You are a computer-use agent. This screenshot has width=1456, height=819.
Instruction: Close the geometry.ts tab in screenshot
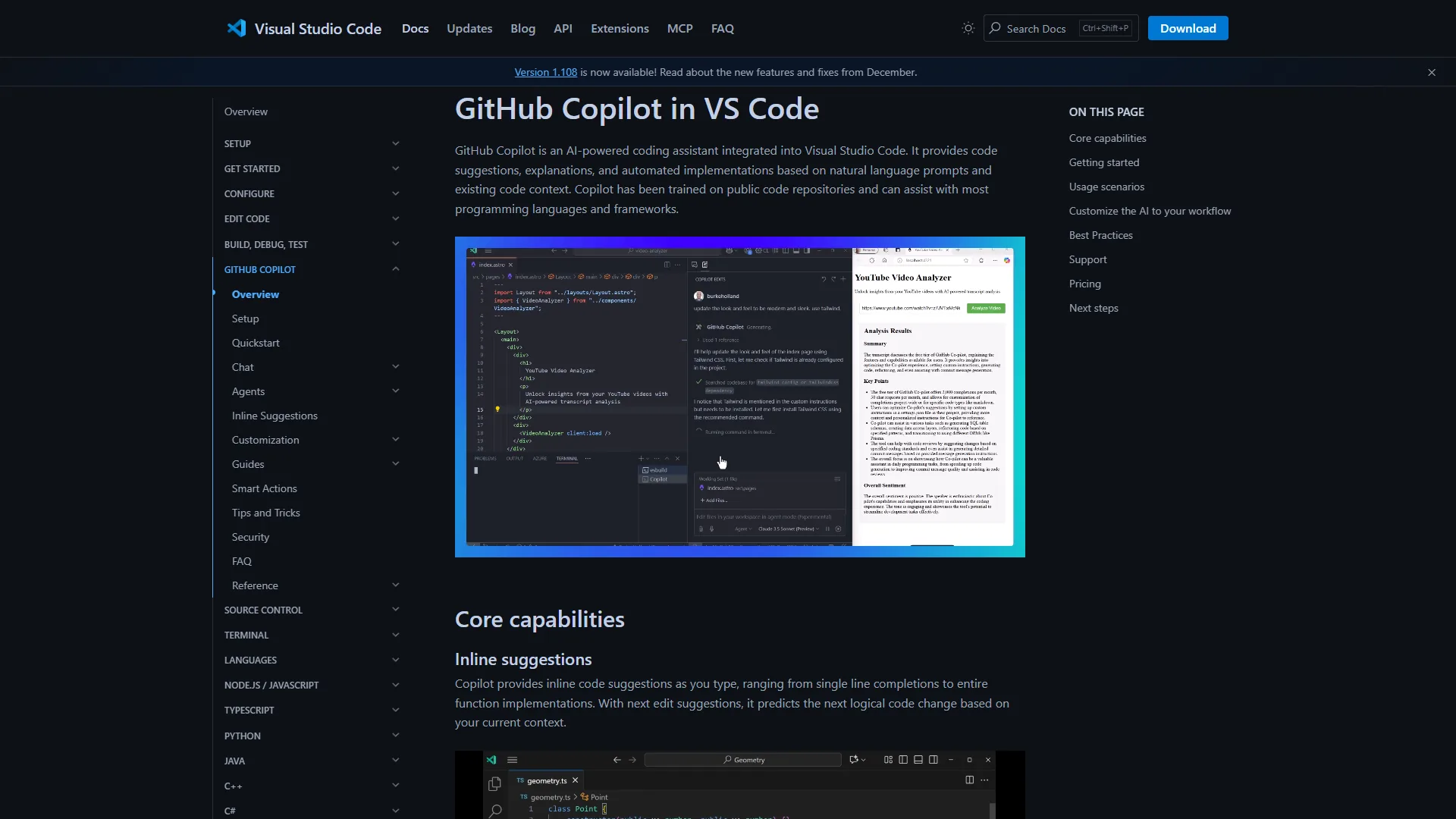pyautogui.click(x=575, y=780)
